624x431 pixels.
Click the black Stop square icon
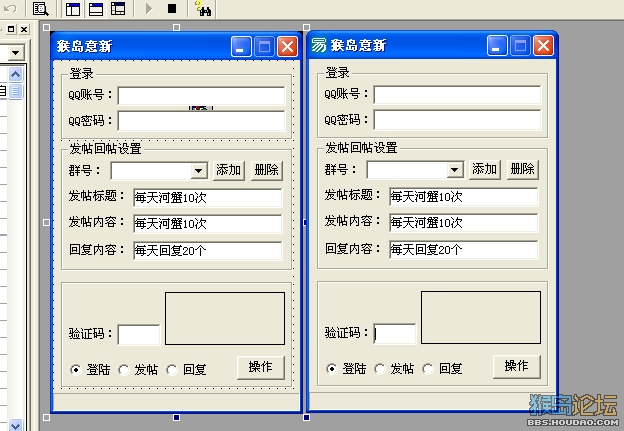point(172,8)
